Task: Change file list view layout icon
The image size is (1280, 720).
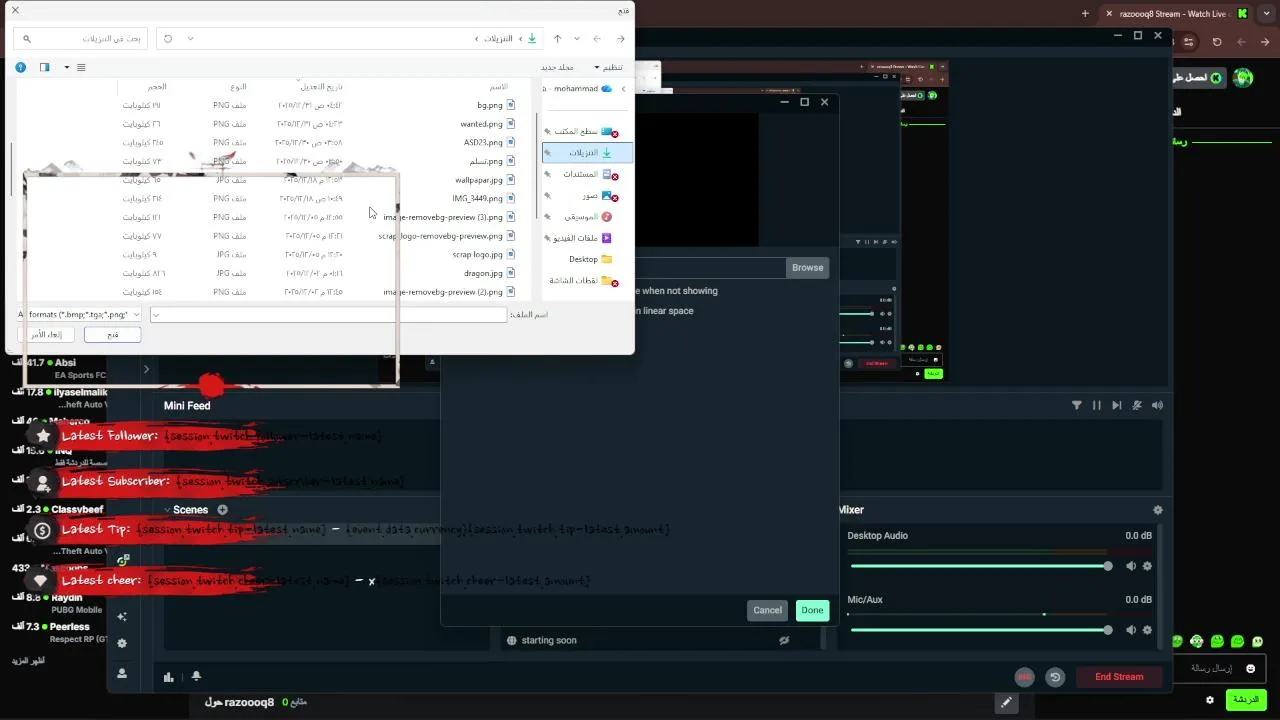Action: pyautogui.click(x=81, y=67)
